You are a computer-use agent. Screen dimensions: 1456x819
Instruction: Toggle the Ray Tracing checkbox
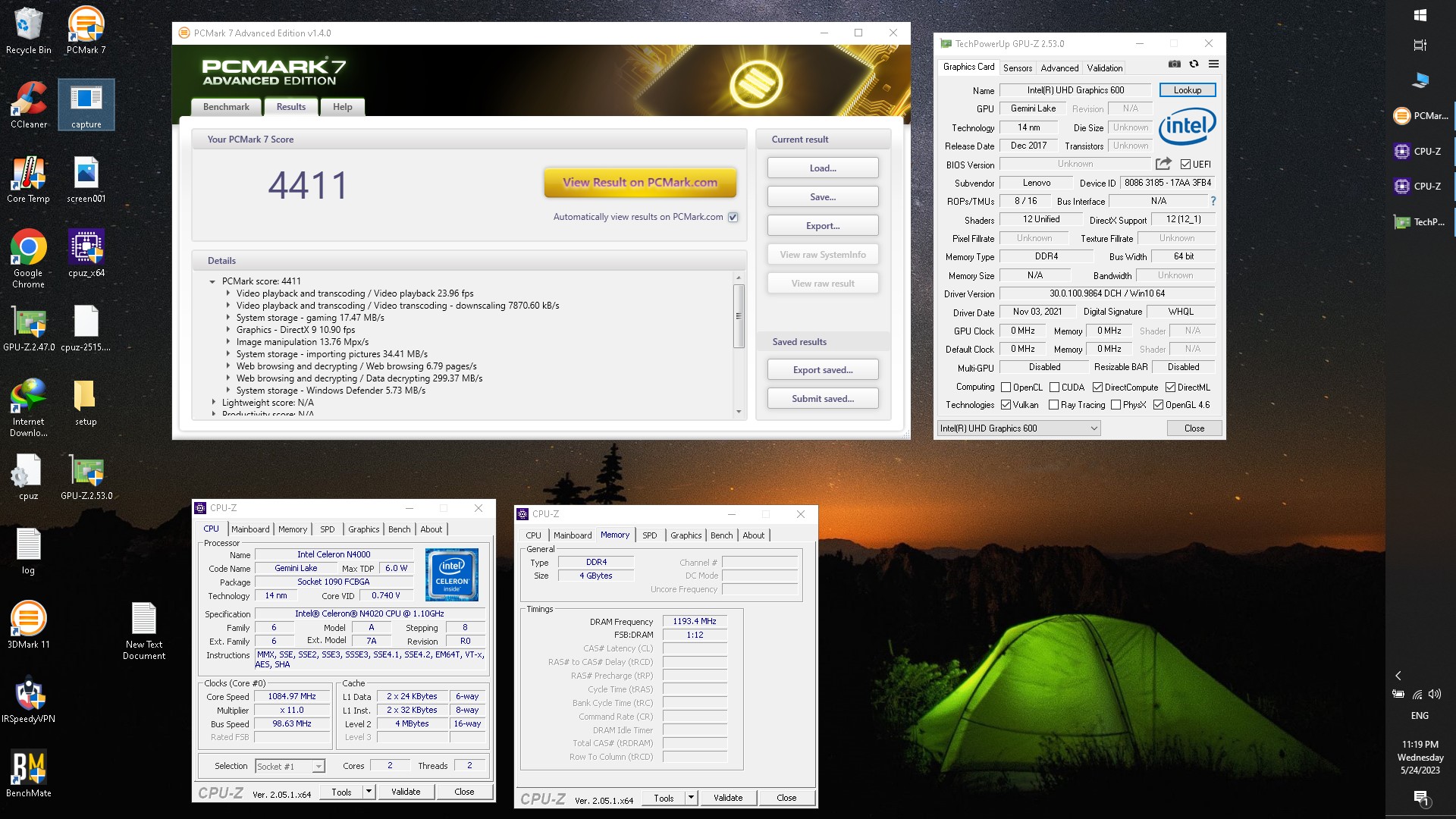[1053, 405]
